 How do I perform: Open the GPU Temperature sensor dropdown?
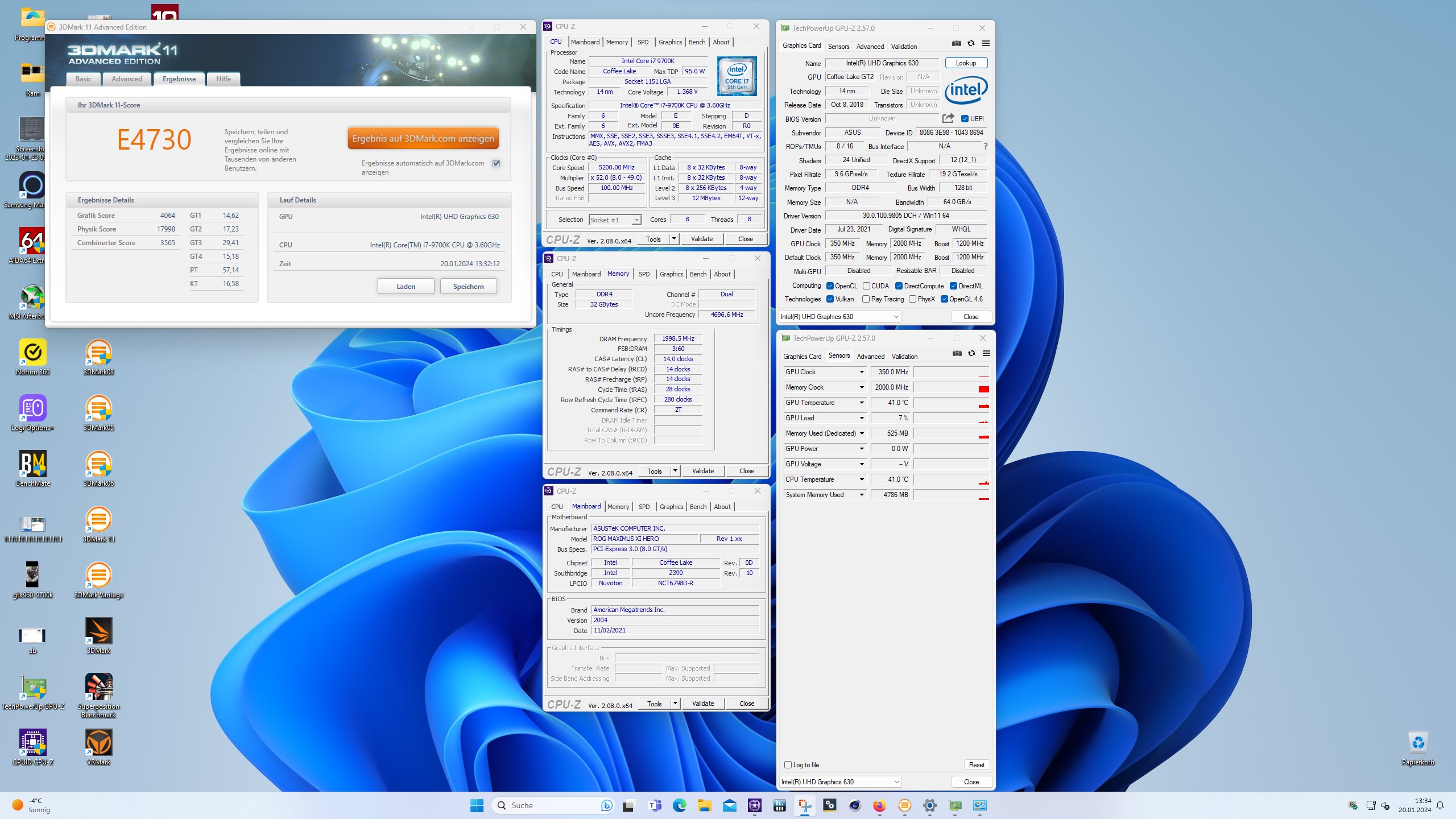click(x=862, y=403)
